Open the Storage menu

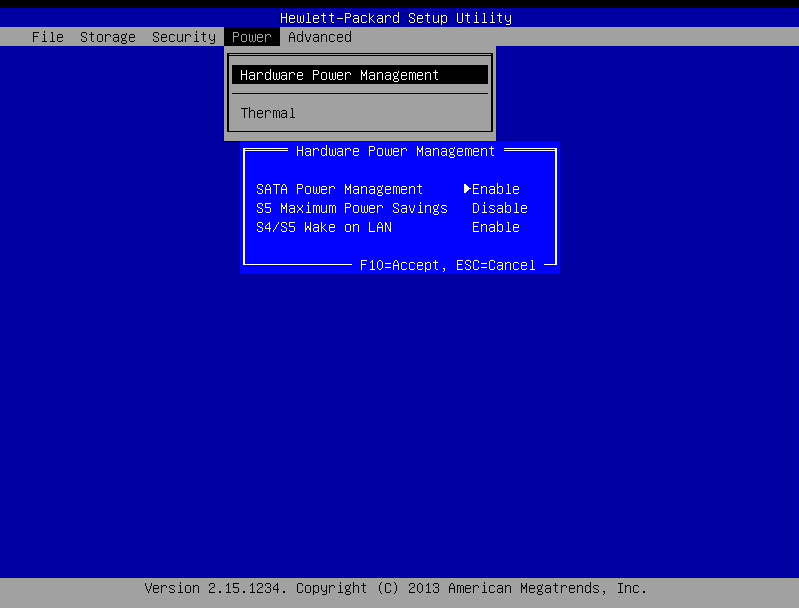[108, 37]
